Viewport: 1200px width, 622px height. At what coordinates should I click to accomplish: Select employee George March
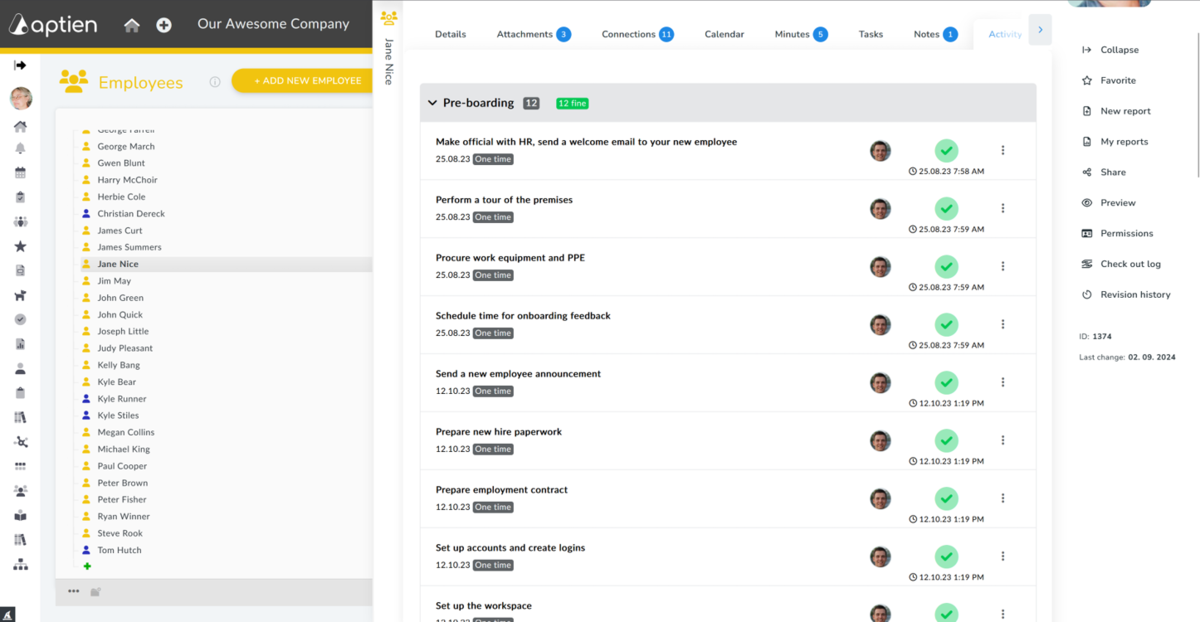click(126, 146)
